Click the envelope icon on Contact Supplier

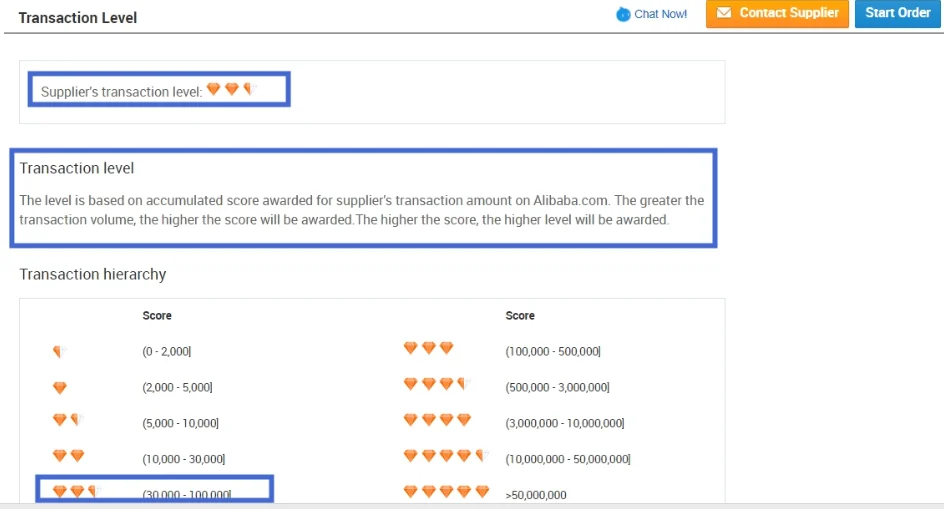(x=723, y=13)
